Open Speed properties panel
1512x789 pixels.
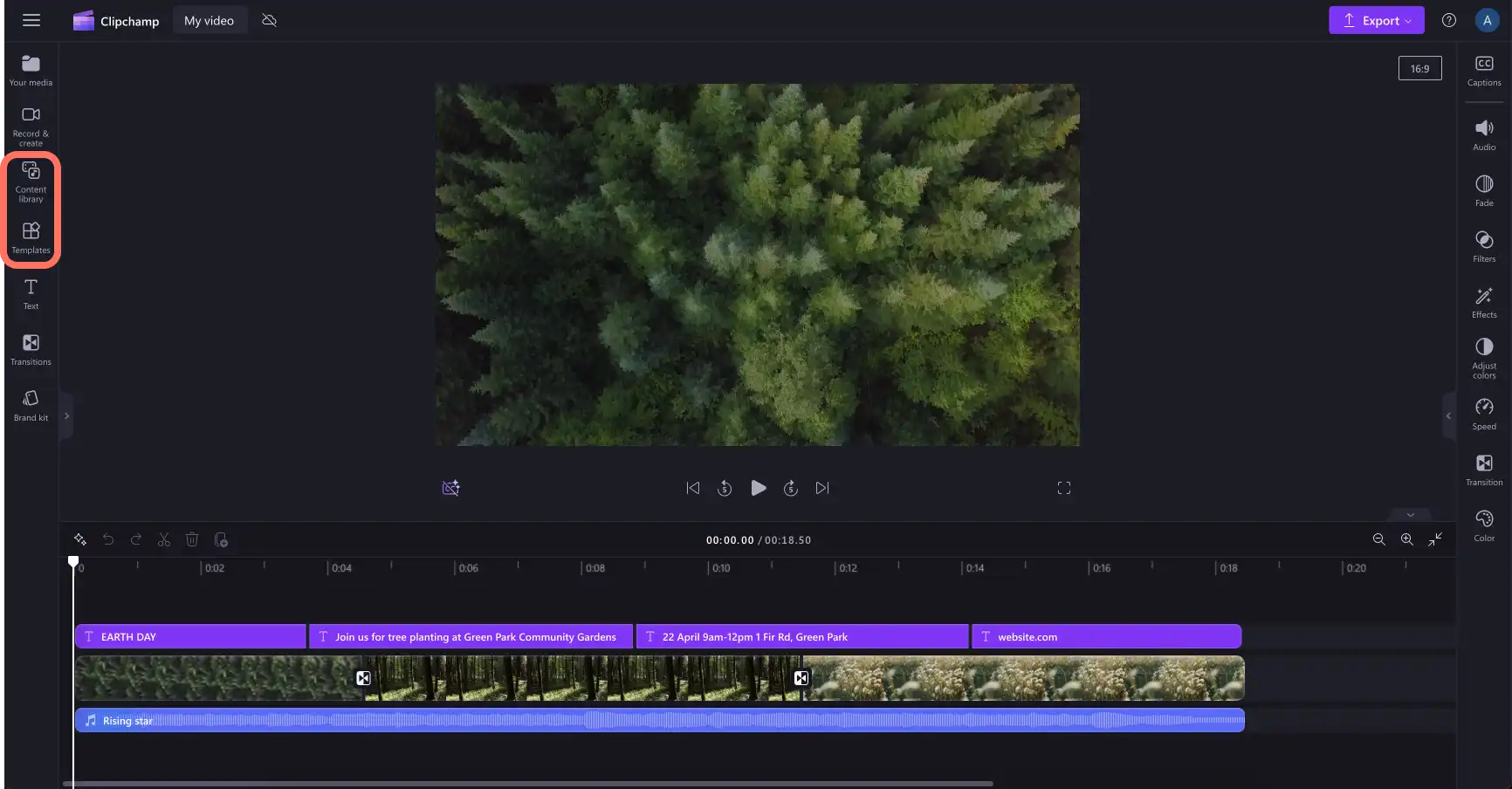1484,415
